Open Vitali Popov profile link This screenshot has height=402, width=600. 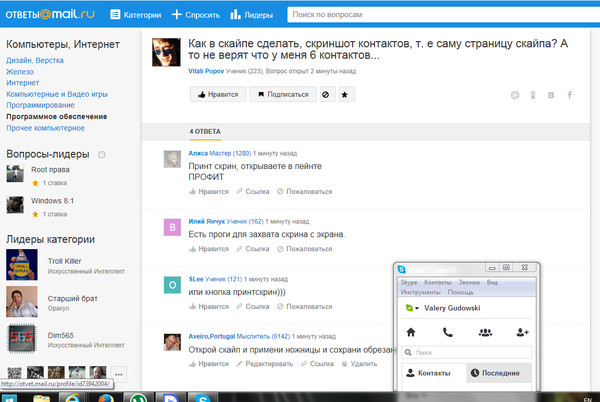click(x=206, y=71)
